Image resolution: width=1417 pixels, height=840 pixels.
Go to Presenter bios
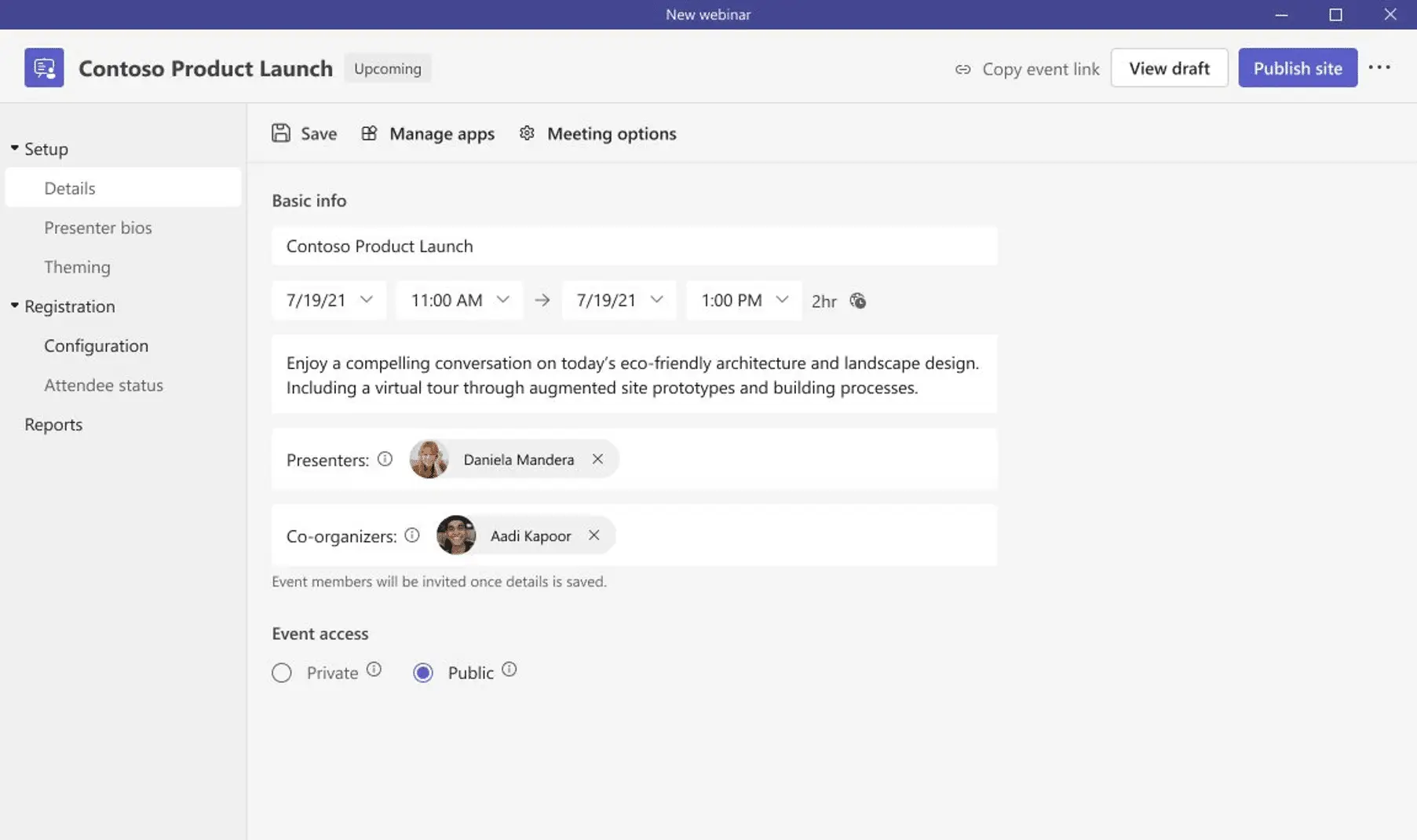point(98,228)
